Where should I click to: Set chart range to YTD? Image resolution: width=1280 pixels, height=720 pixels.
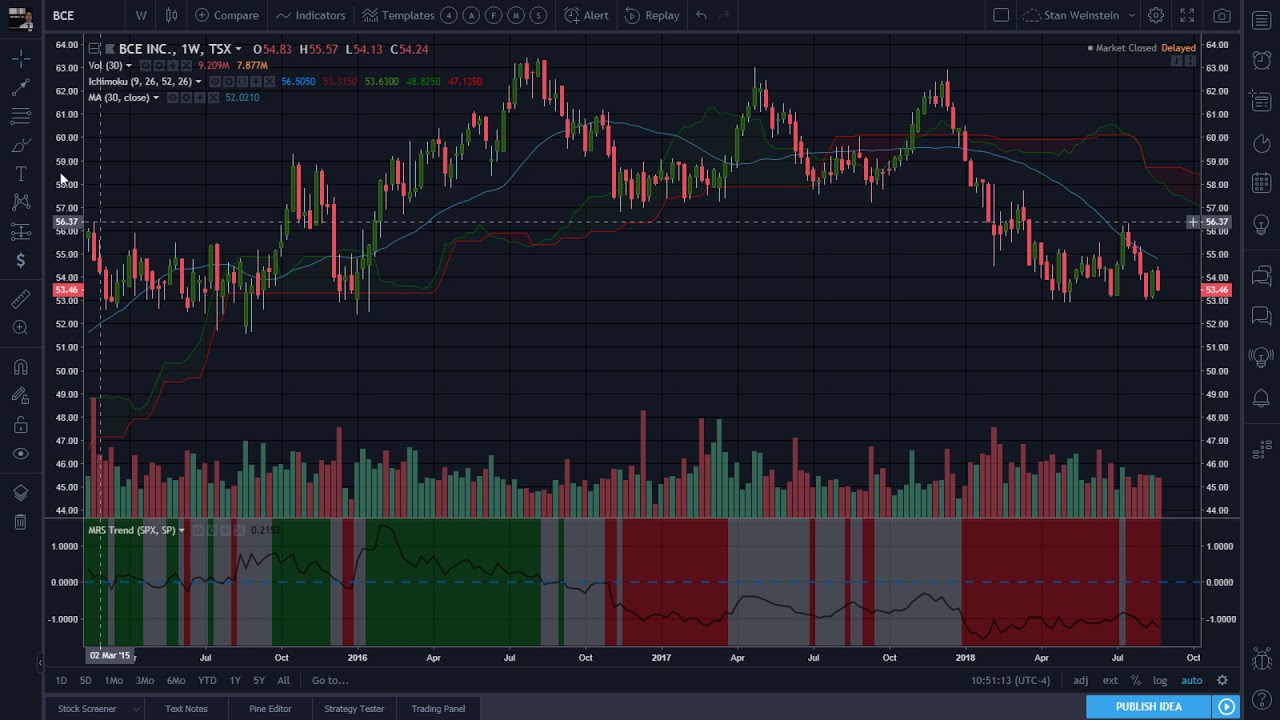coord(207,681)
